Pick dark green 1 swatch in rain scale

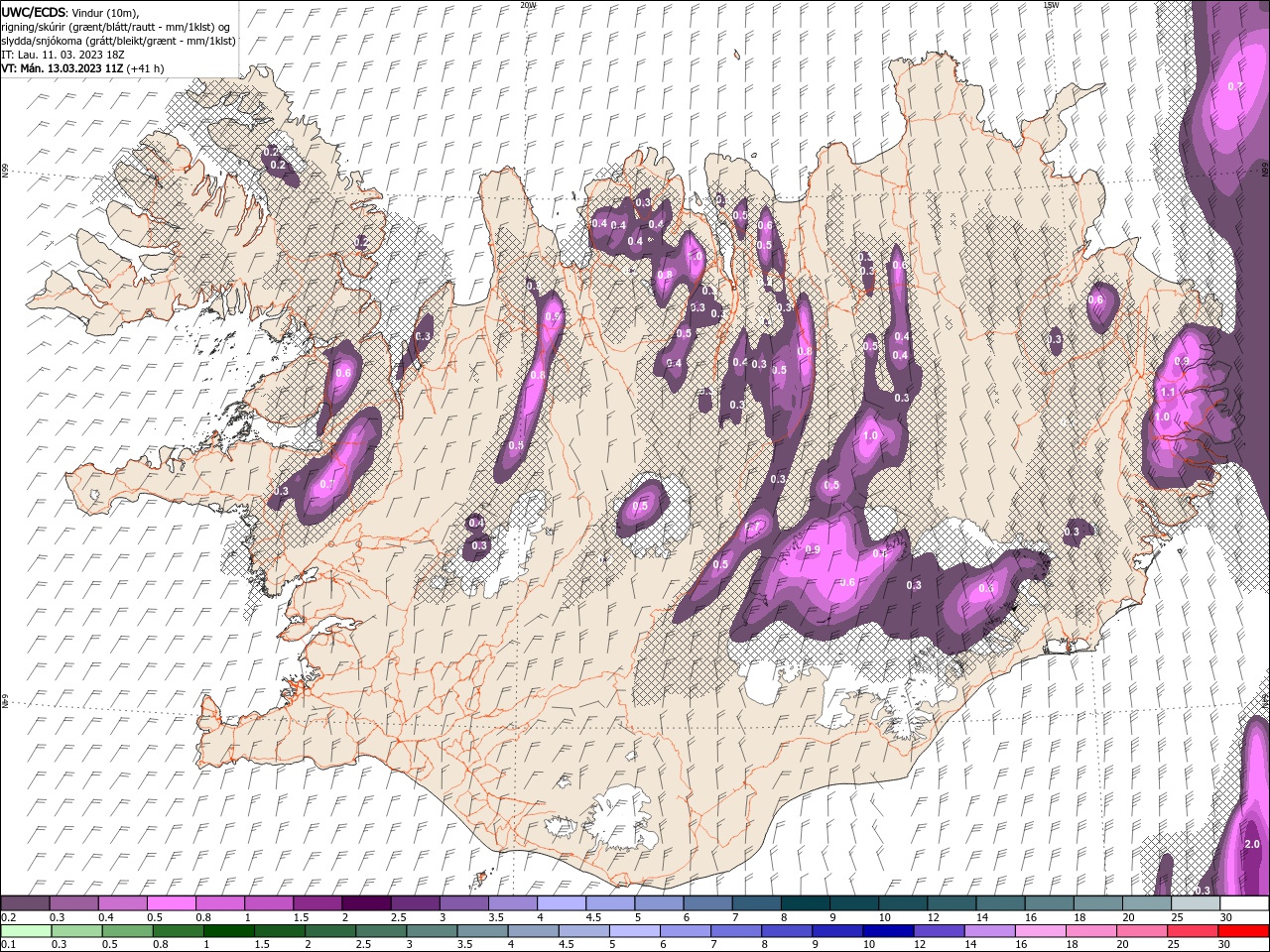coord(229,930)
